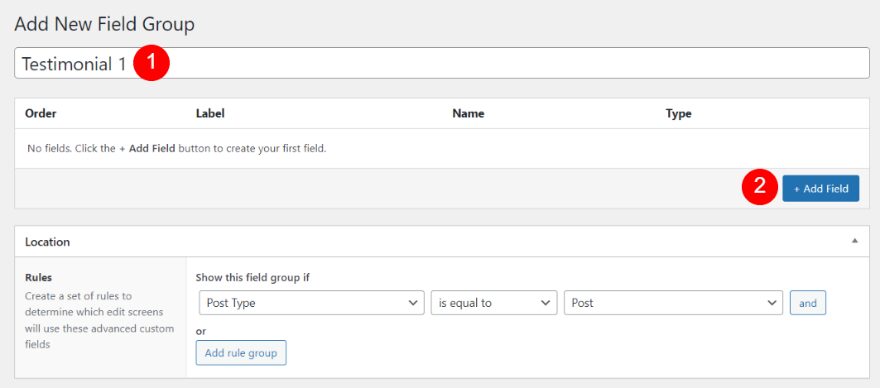880x388 pixels.
Task: Click the field group title input
Action: pyautogui.click(x=442, y=63)
